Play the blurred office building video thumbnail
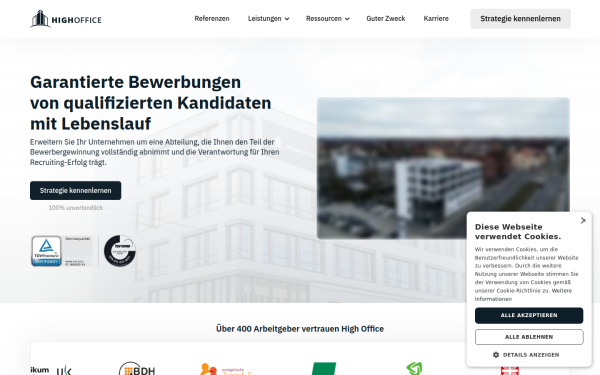Screen dimensions: 600x375 coord(443,168)
